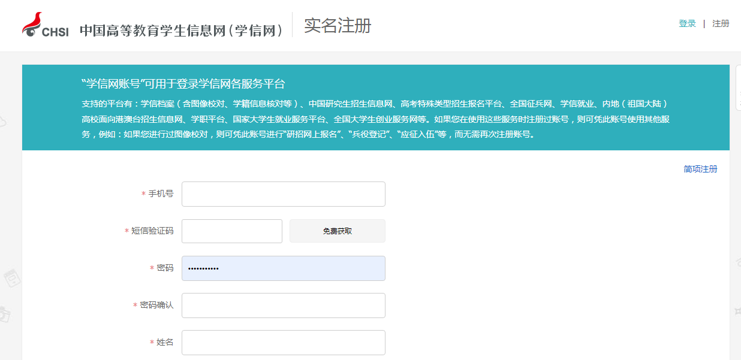This screenshot has height=360, width=741.
Task: Click the 密码确认 field label
Action: click(x=156, y=305)
